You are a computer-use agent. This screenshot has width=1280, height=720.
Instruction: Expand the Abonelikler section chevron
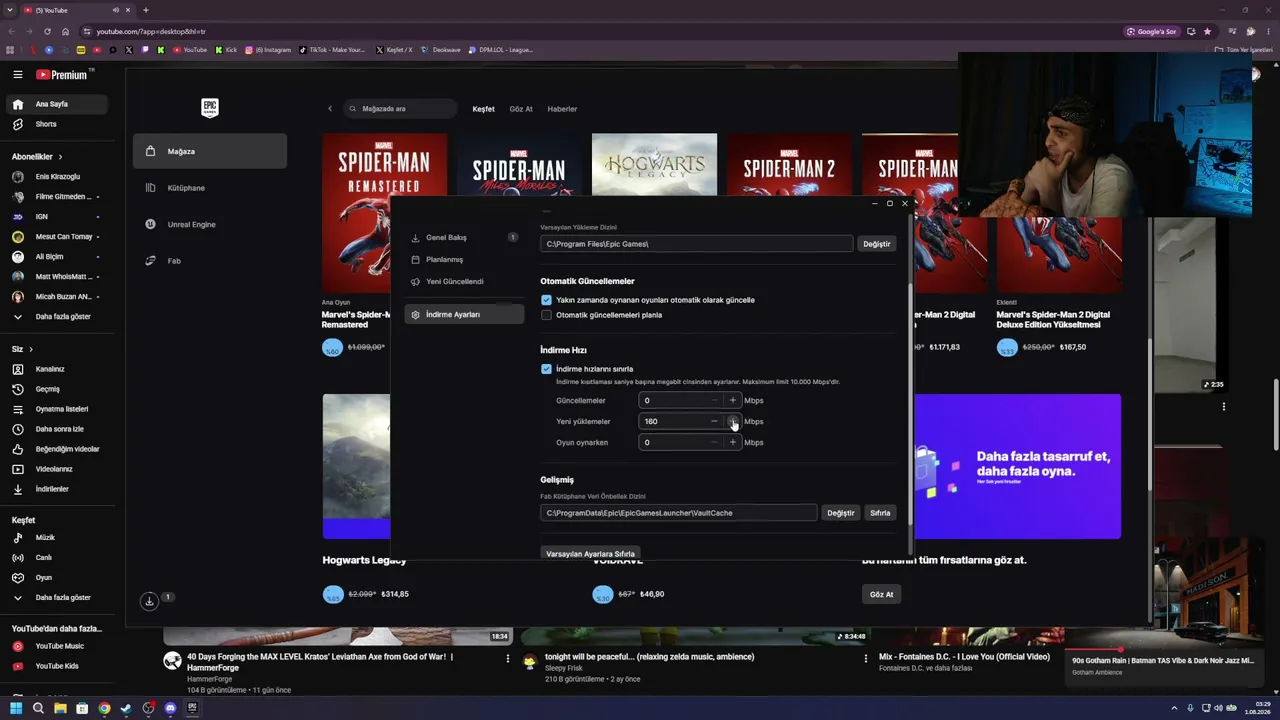coord(60,157)
